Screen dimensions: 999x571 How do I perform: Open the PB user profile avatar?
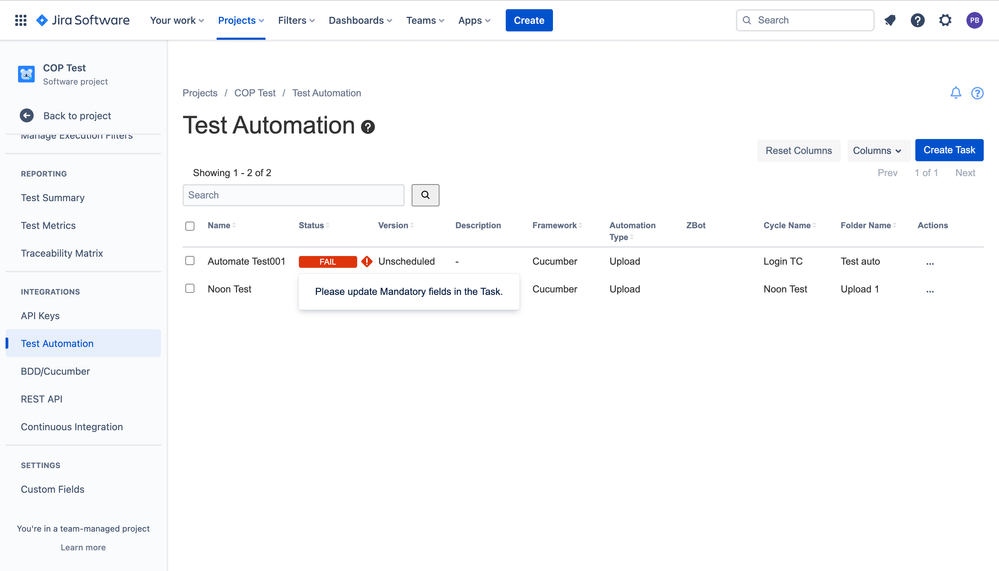tap(974, 20)
